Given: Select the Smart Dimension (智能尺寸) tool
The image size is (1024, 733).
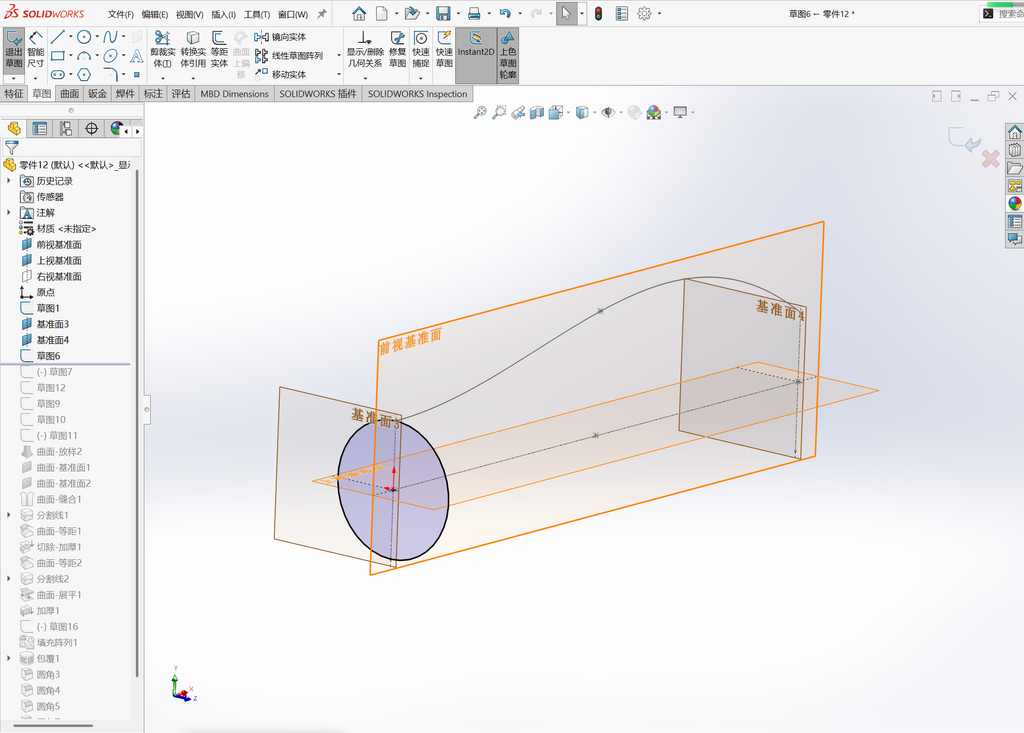Looking at the screenshot, I should [35, 50].
